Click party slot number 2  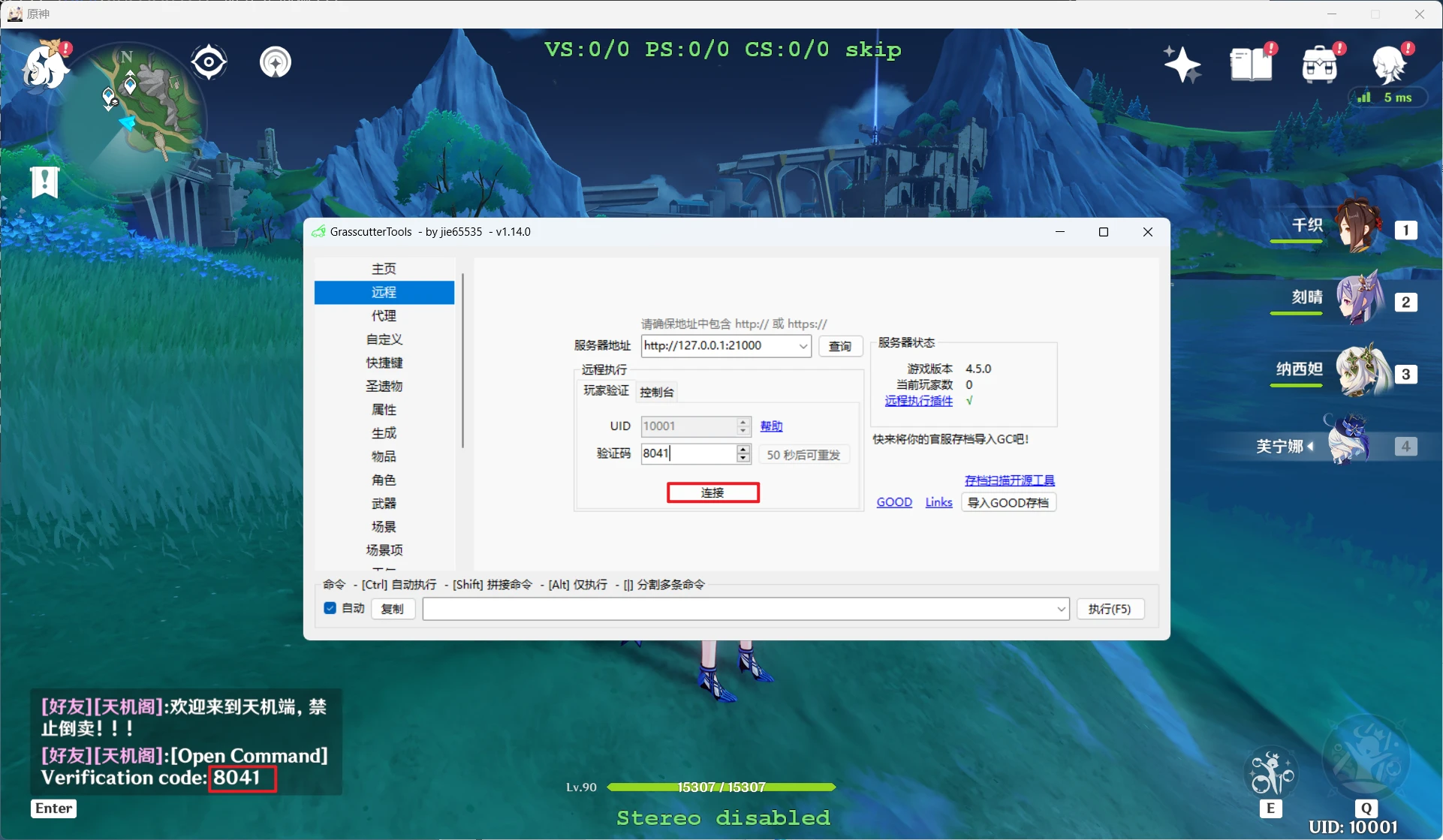point(1405,303)
